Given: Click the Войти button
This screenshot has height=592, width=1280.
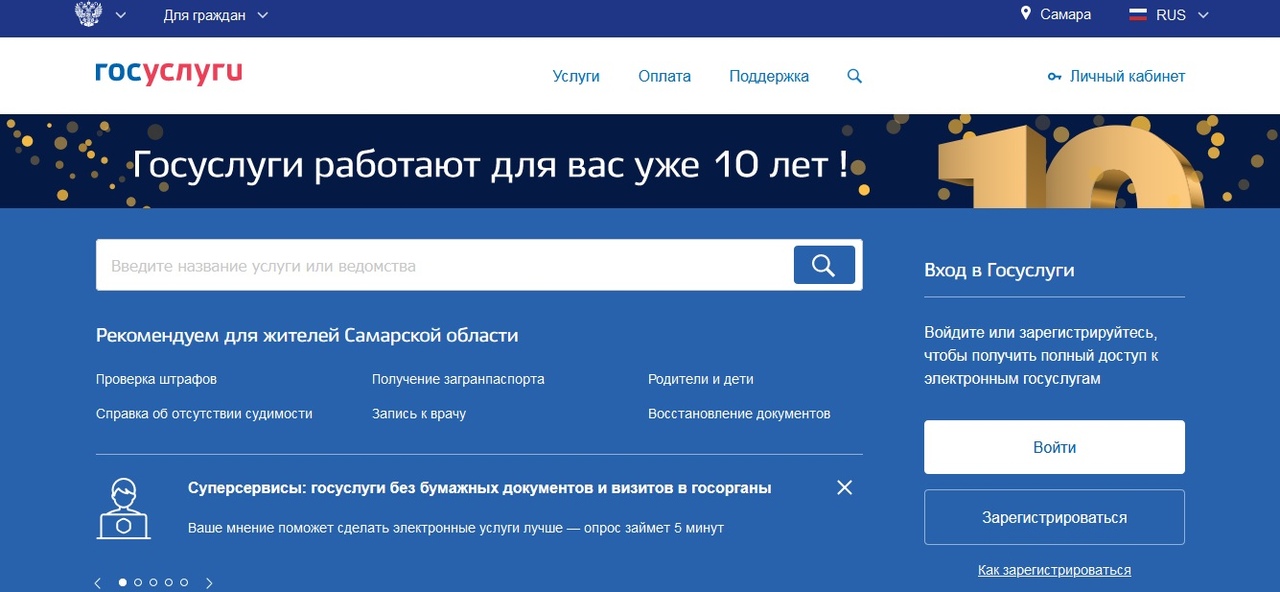Looking at the screenshot, I should (1054, 447).
